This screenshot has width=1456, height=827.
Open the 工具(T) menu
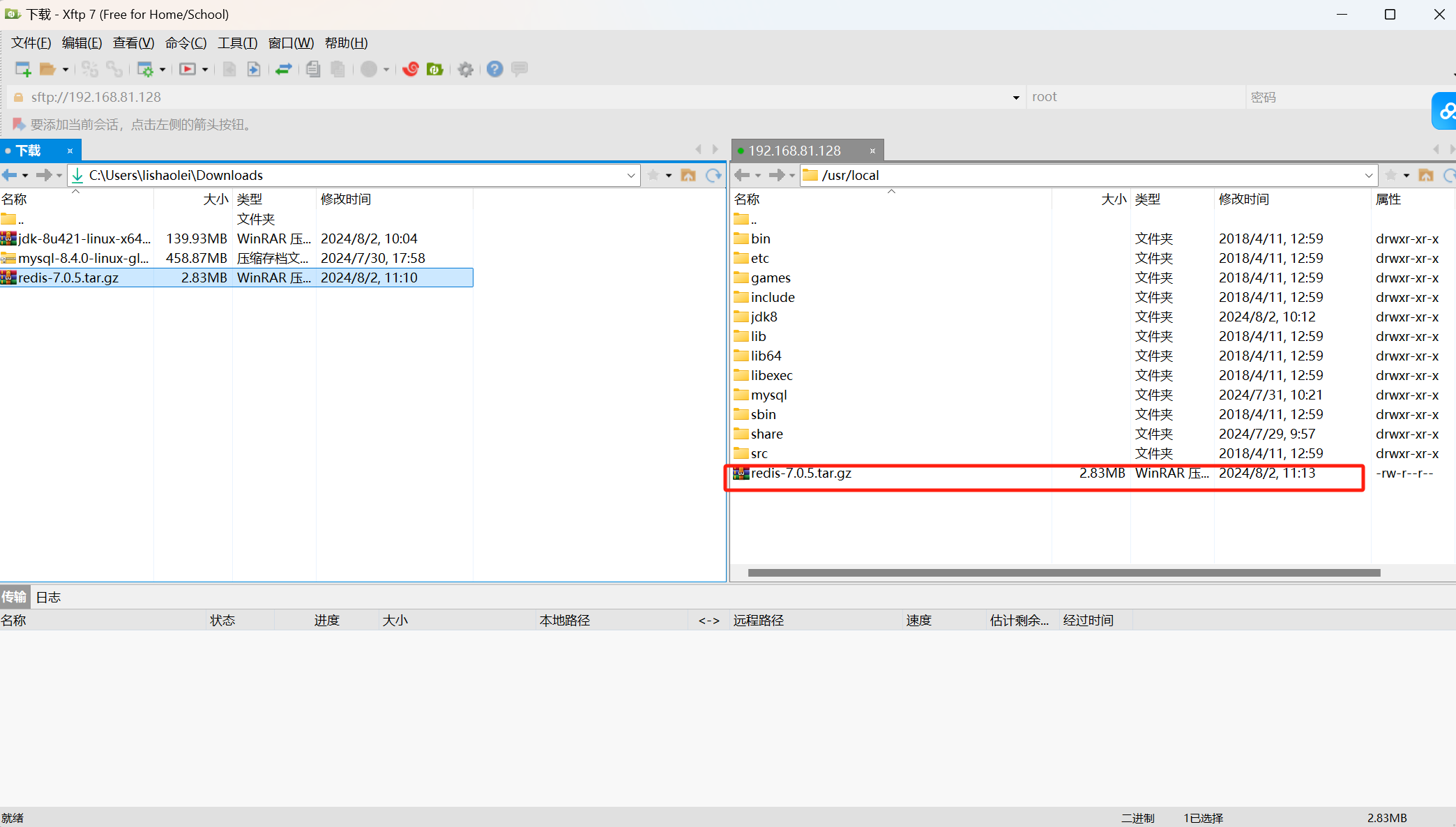pyautogui.click(x=237, y=43)
